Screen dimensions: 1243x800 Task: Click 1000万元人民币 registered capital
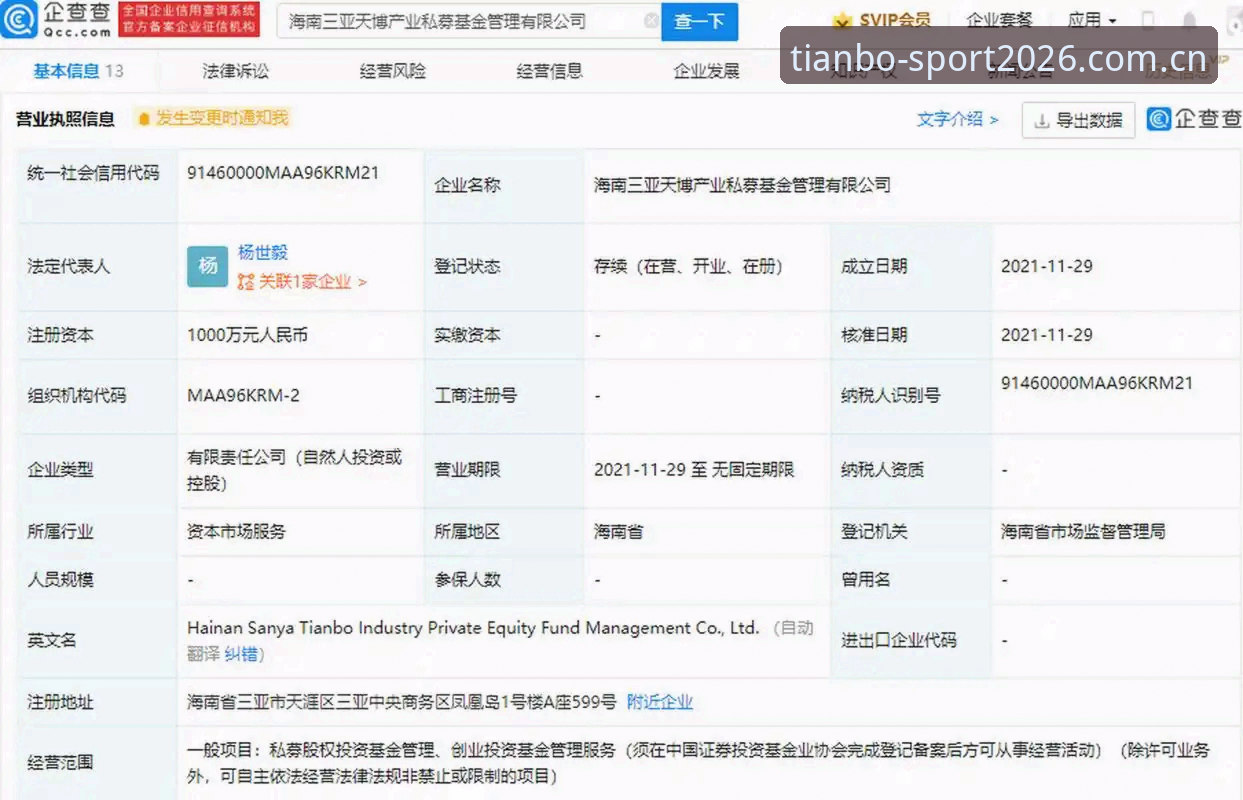click(x=247, y=335)
